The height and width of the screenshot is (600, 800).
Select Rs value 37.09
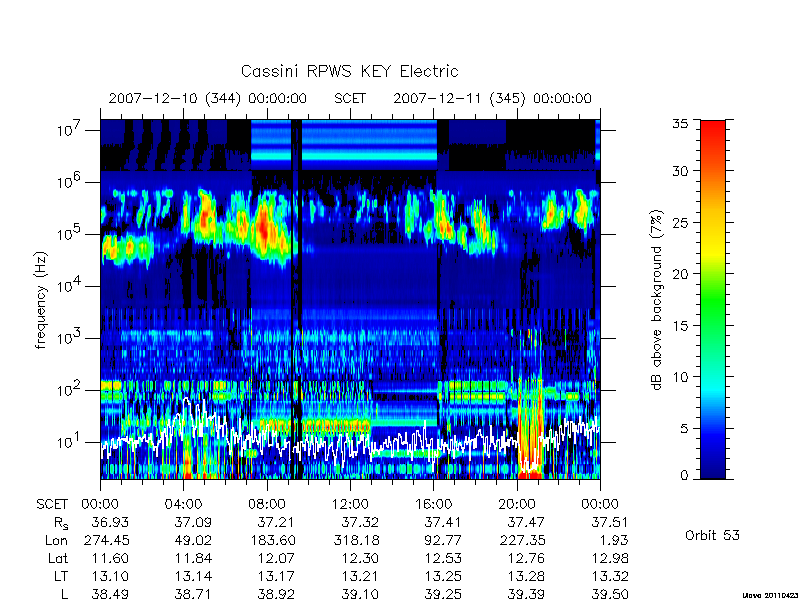[x=193, y=522]
